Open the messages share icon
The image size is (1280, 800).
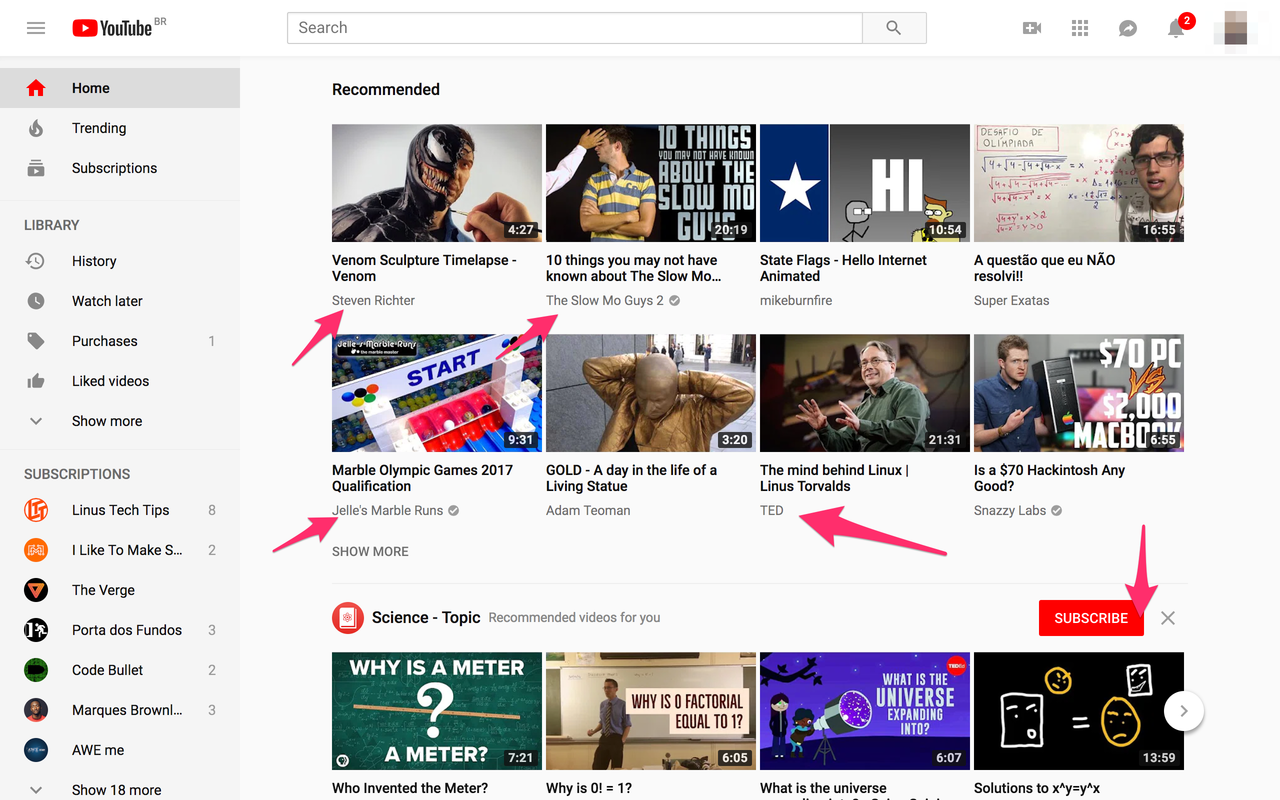coord(1128,28)
